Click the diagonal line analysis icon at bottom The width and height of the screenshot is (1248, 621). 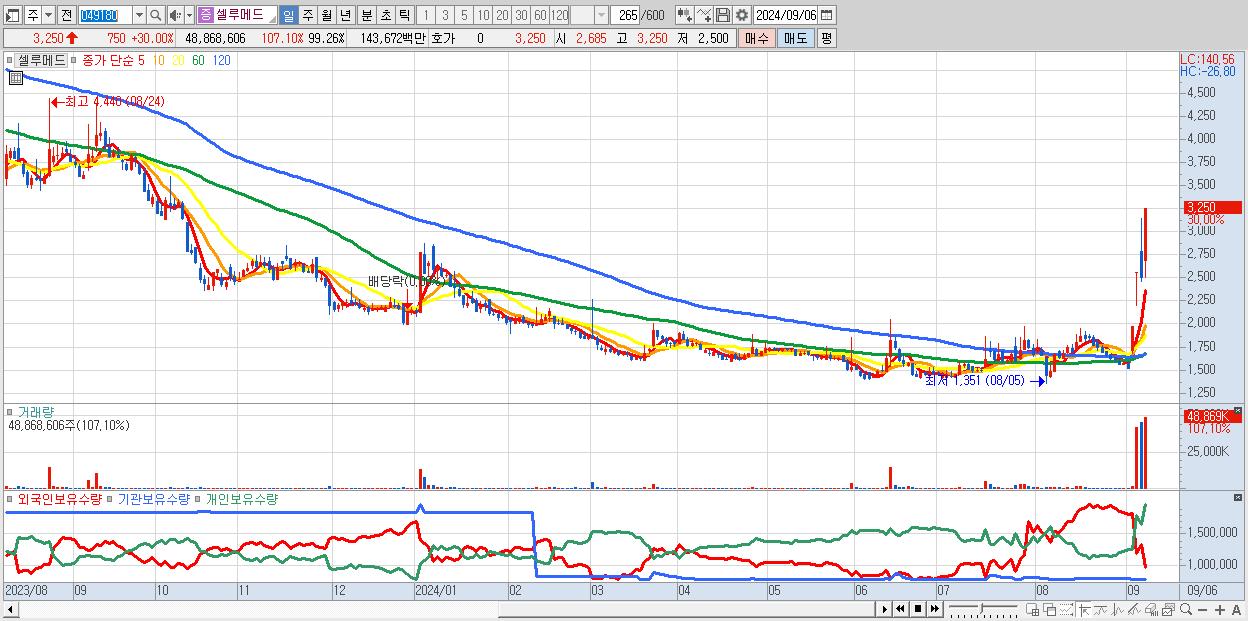click(1134, 609)
